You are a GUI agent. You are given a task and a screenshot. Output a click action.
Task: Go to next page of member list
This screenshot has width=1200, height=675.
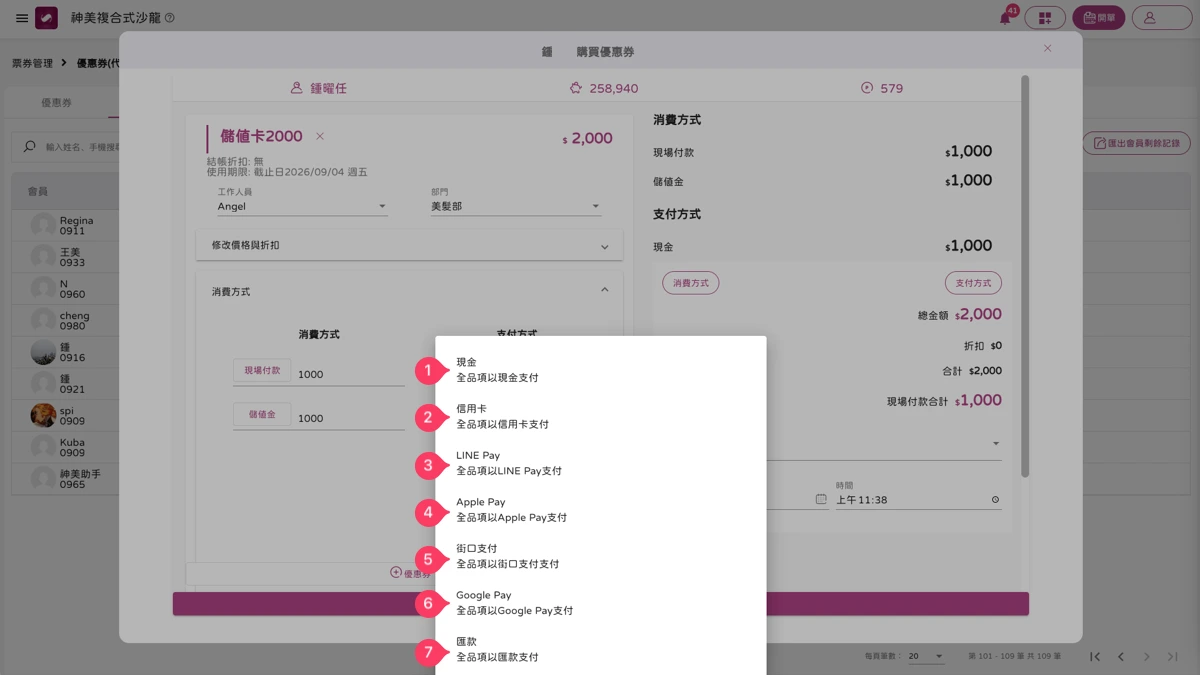1147,657
